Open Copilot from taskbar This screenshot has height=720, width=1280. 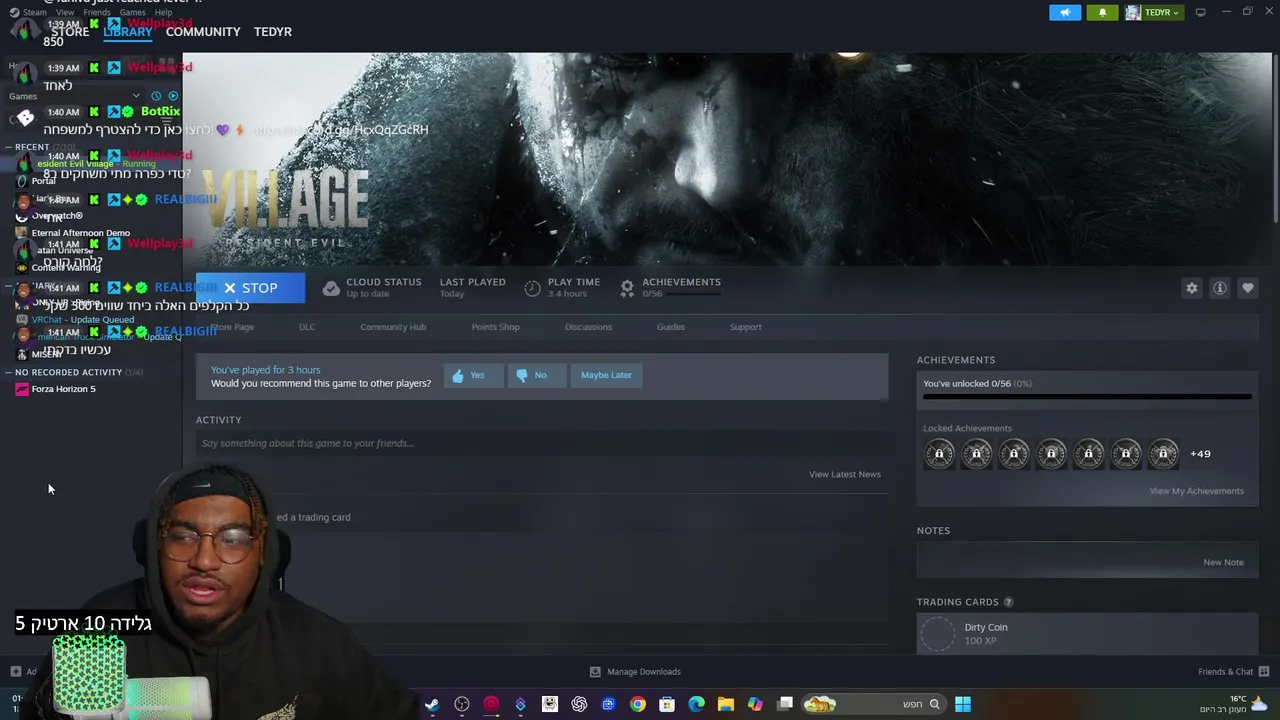coord(755,704)
